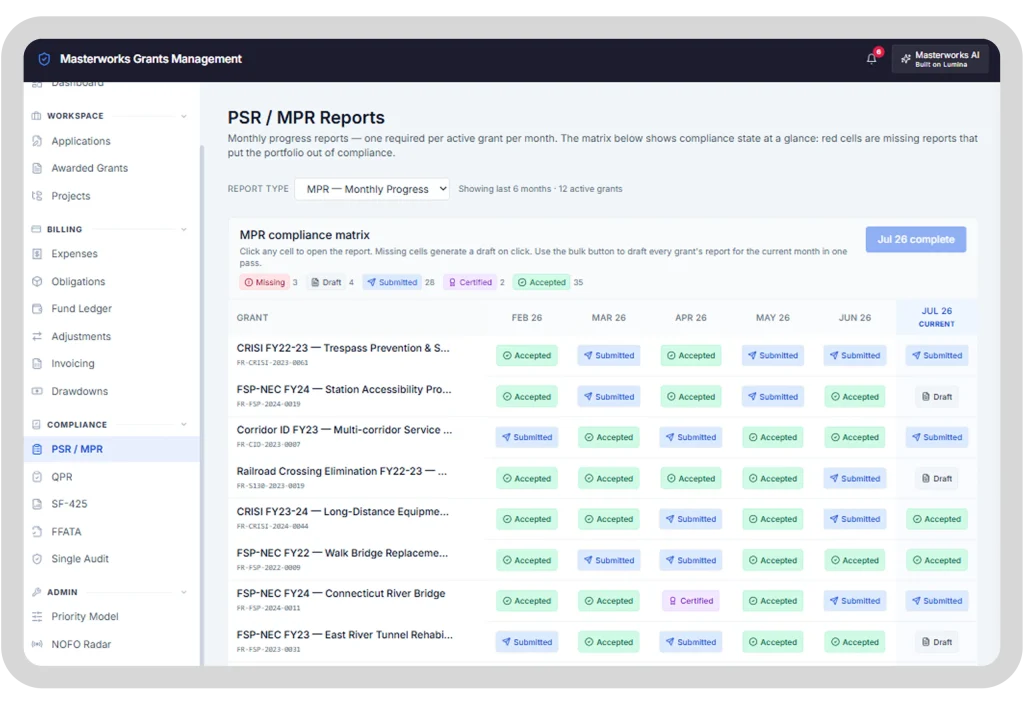Click the FEB 26 column header
The image size is (1024, 705).
pos(526,317)
